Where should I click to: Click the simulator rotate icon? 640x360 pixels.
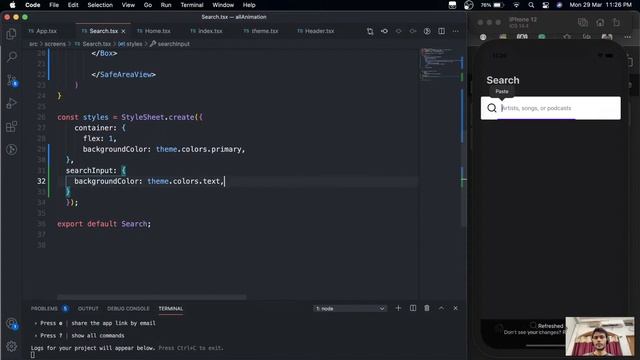pos(616,22)
